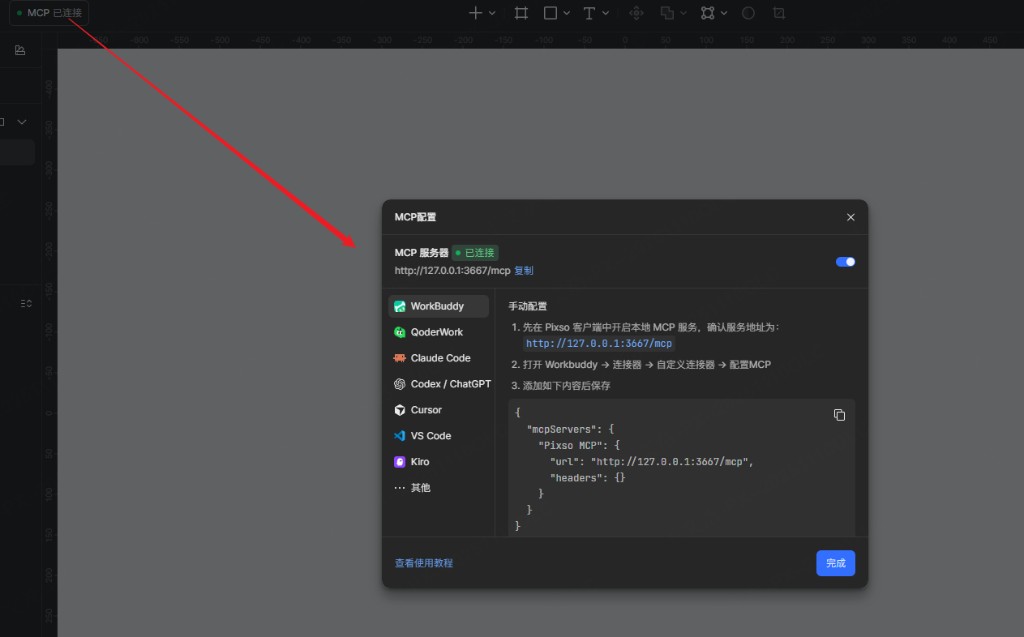
Task: Select Kiro in client list
Action: tap(438, 462)
